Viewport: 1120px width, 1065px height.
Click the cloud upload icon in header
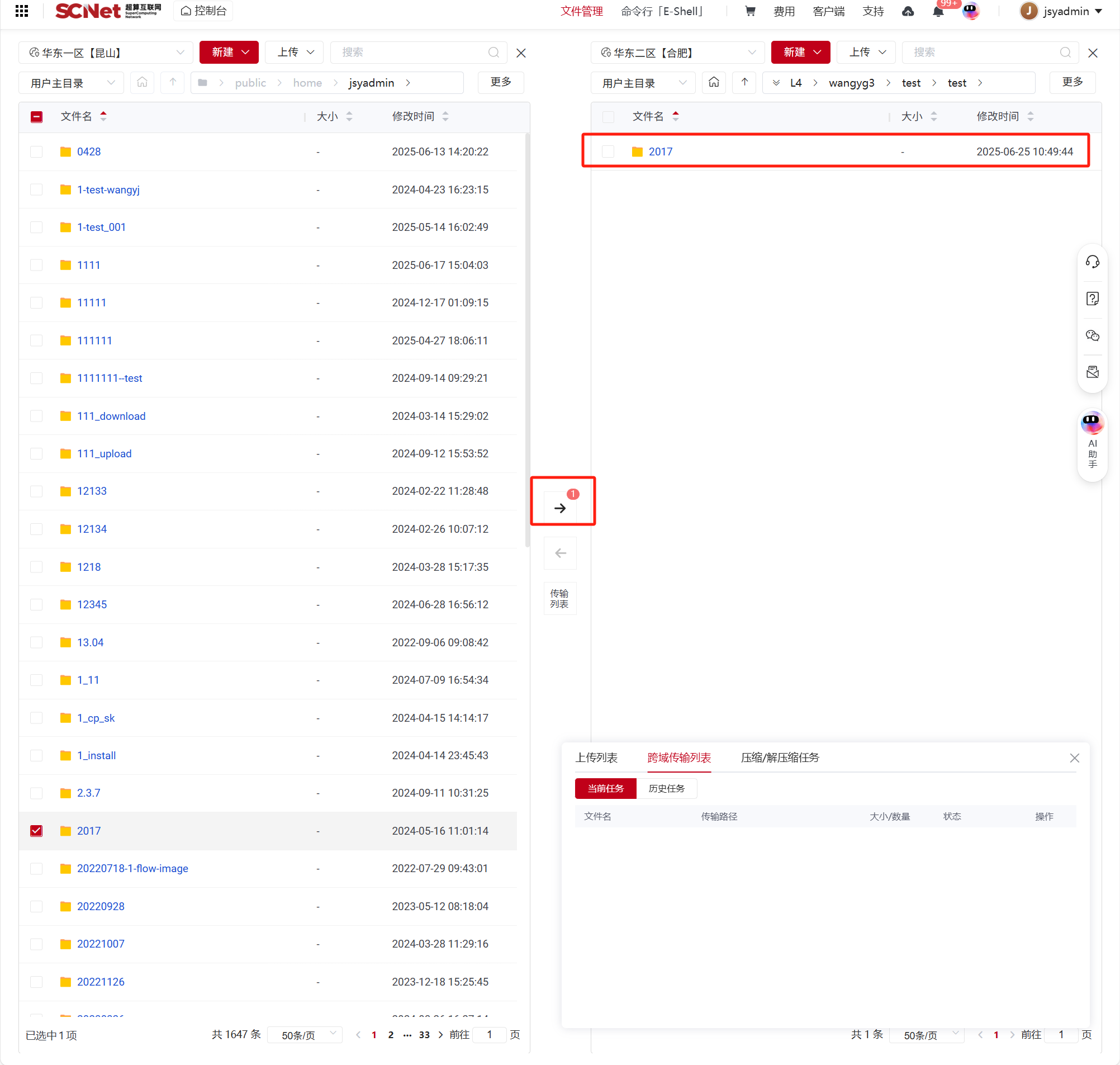pyautogui.click(x=907, y=11)
